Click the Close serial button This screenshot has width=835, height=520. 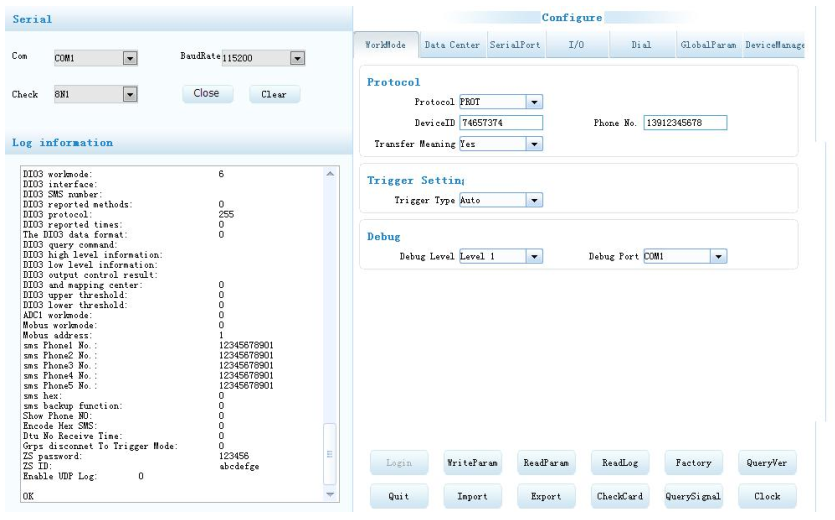click(x=207, y=93)
